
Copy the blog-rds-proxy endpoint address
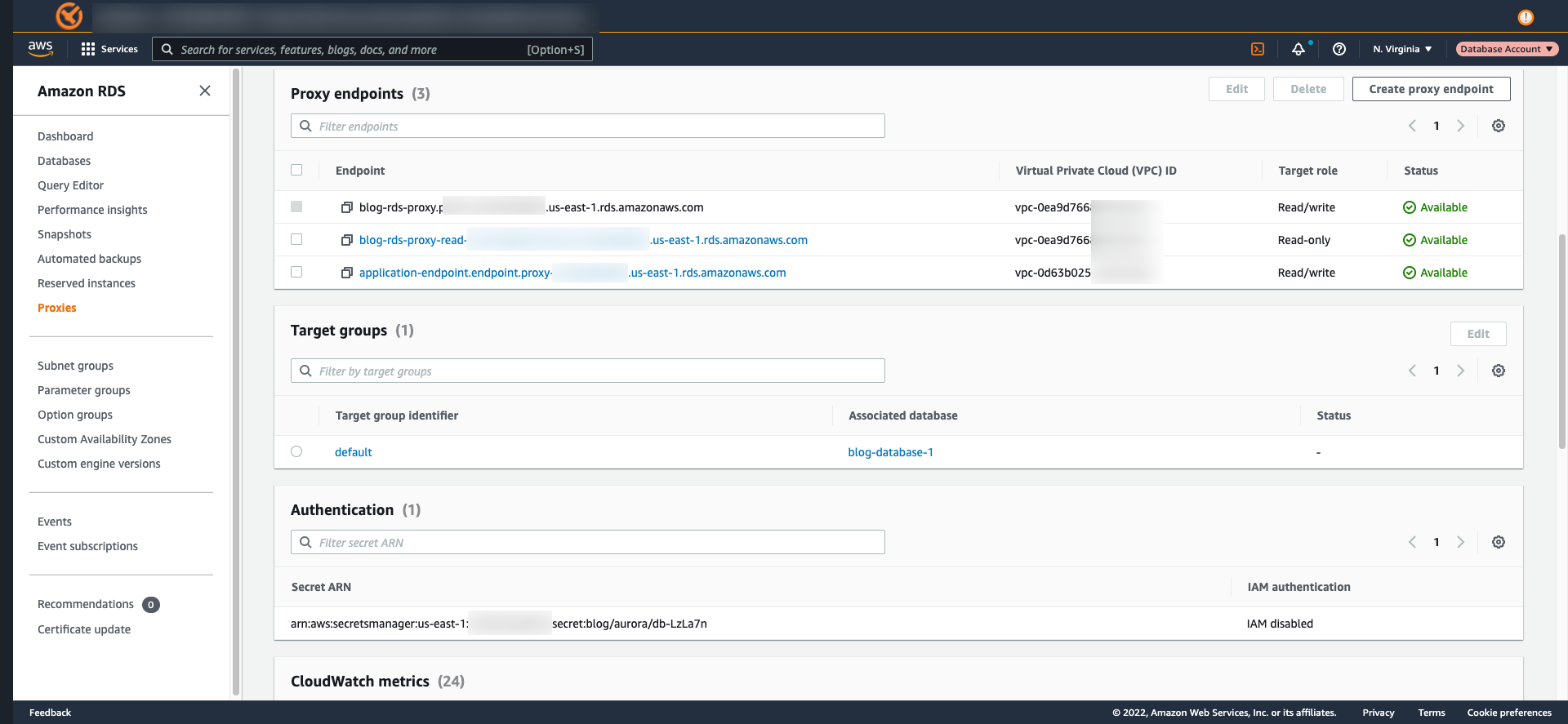(x=347, y=207)
